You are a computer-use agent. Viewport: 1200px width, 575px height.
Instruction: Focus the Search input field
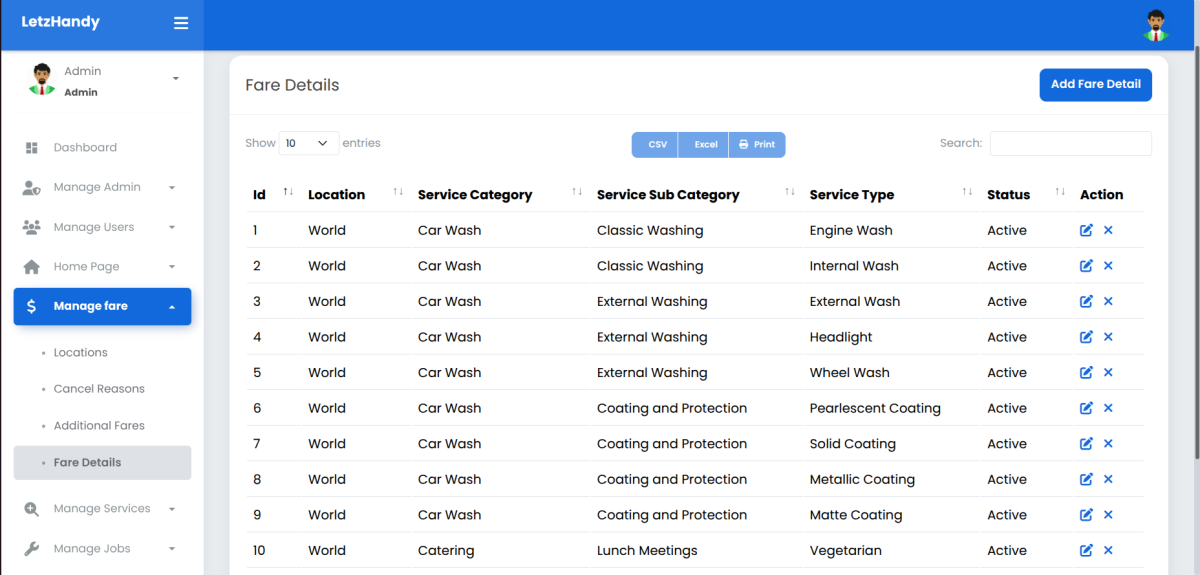(1070, 143)
